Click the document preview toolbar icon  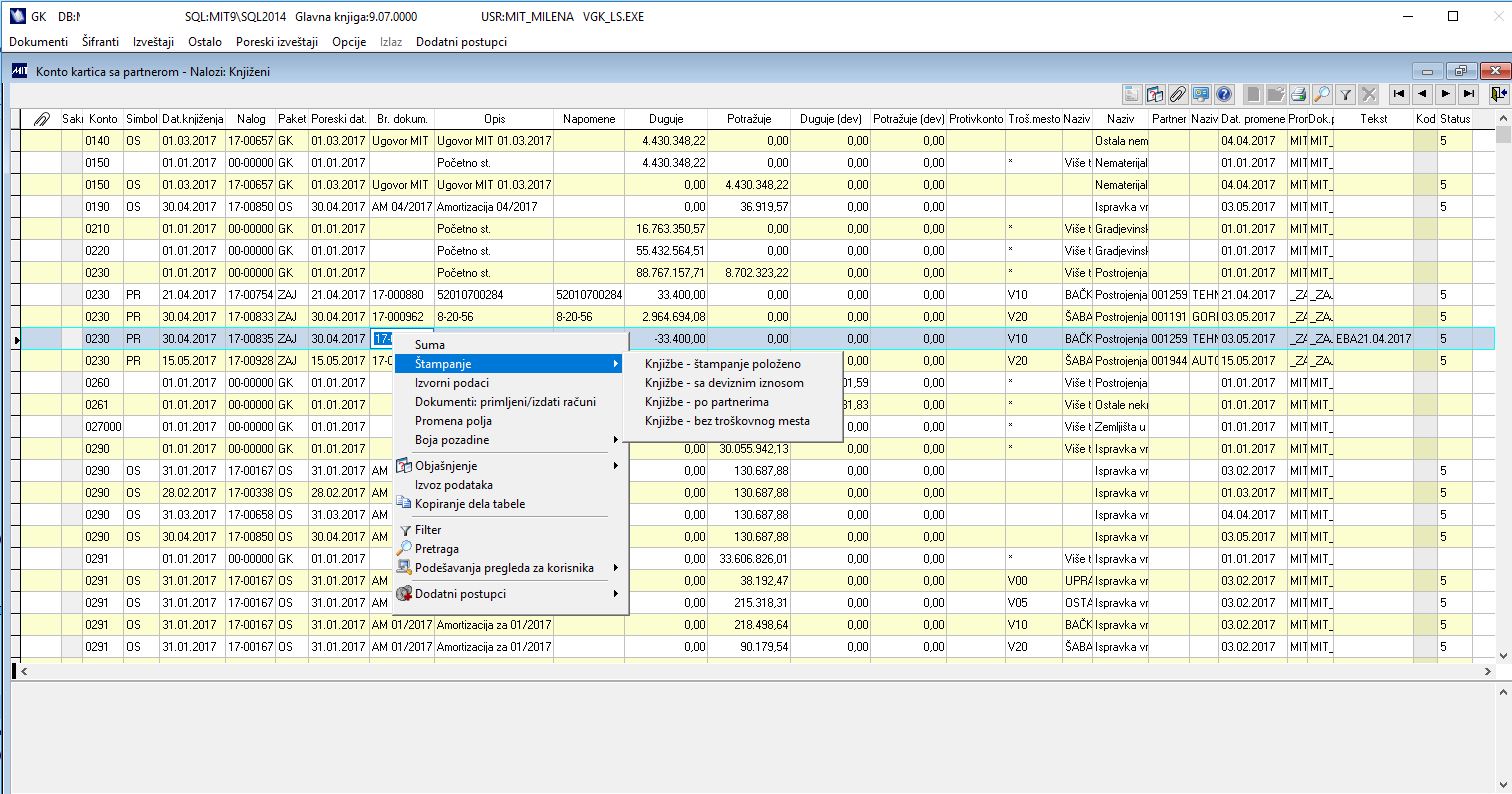[1132, 94]
